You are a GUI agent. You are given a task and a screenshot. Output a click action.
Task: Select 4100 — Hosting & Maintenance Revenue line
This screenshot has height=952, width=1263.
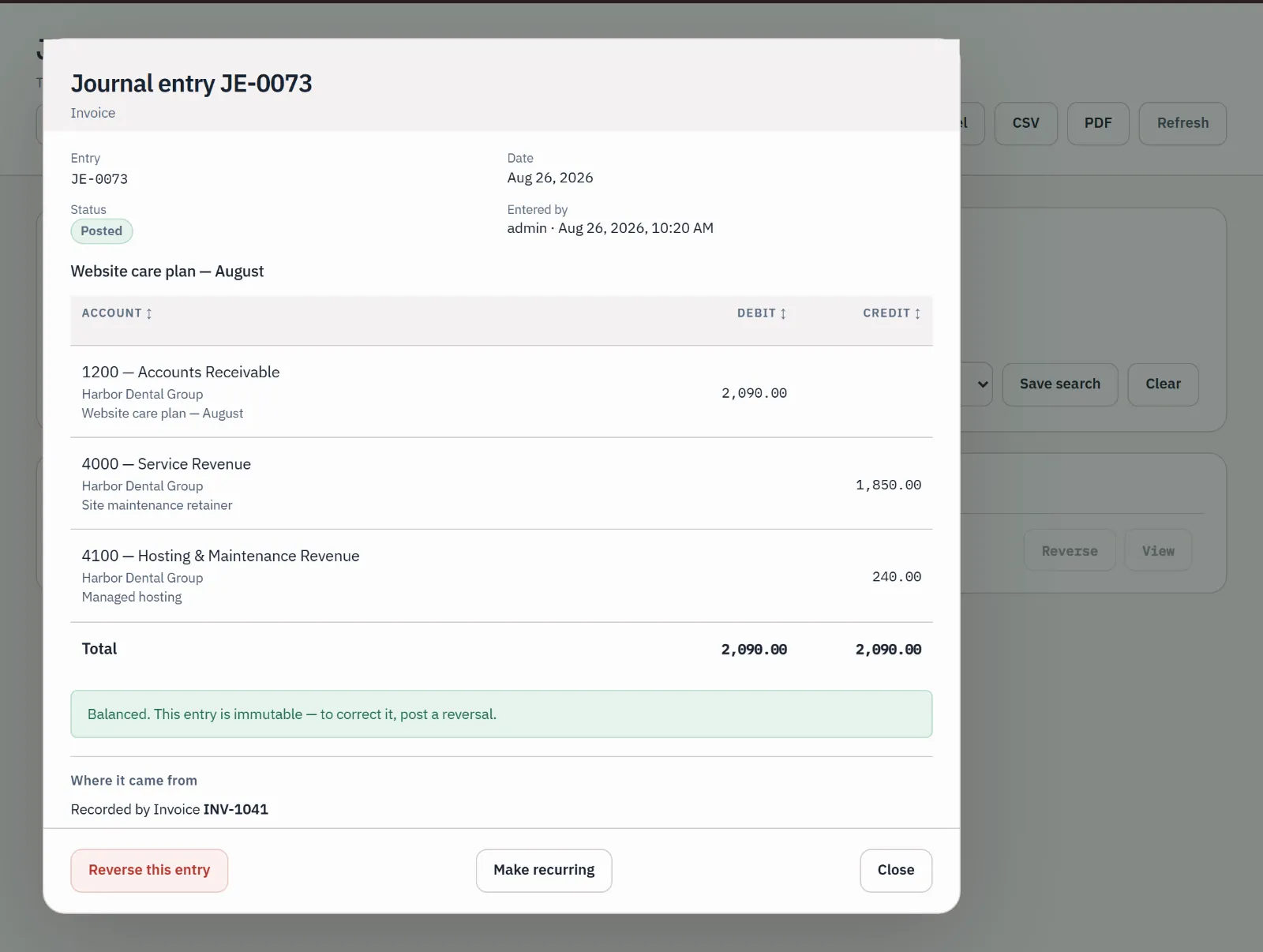pos(501,576)
